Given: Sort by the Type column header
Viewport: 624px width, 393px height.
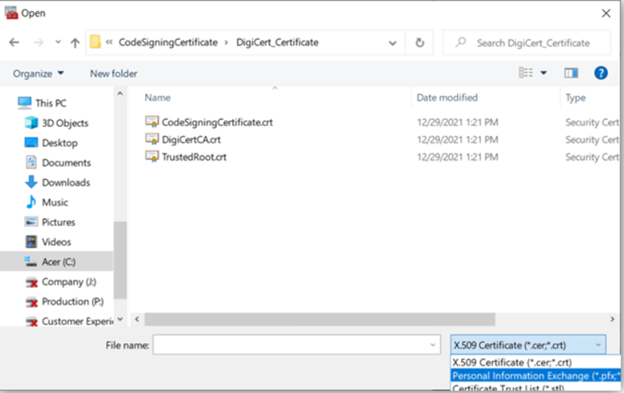Looking at the screenshot, I should pyautogui.click(x=575, y=98).
